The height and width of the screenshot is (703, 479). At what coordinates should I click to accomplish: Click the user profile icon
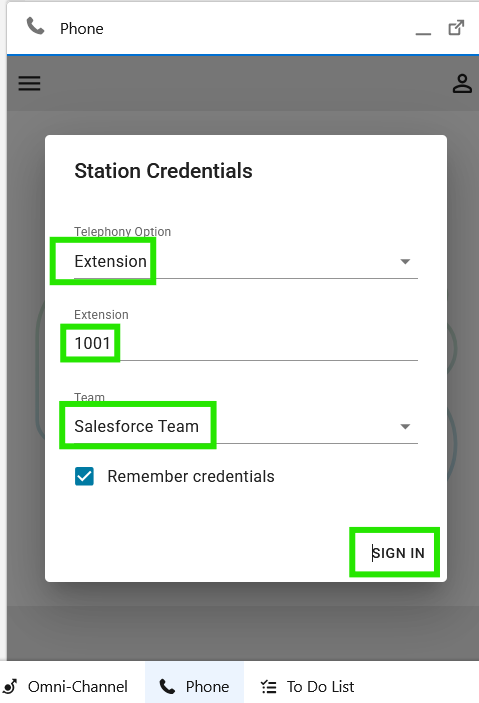tap(462, 83)
